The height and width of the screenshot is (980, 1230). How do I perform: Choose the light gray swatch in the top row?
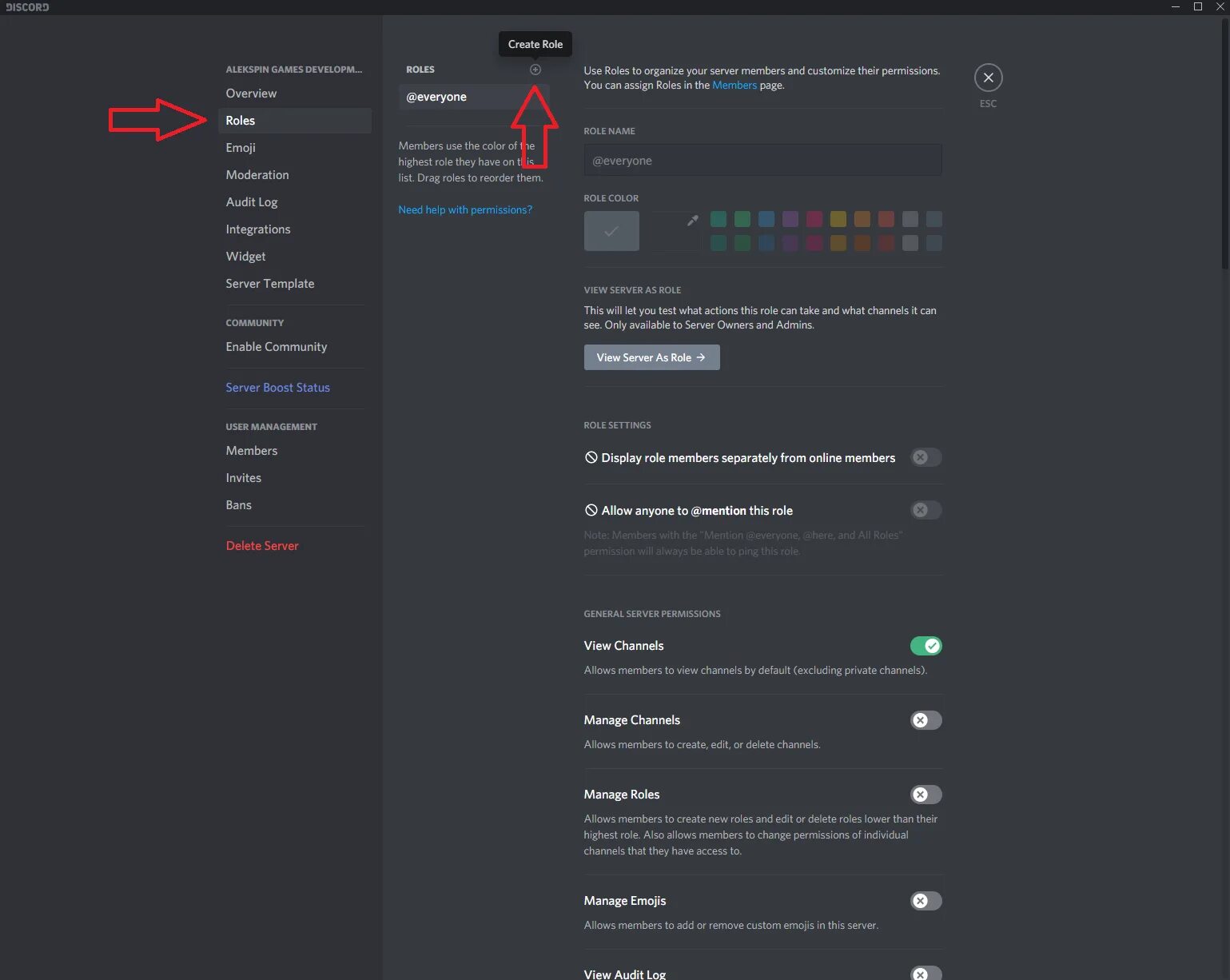[x=910, y=219]
